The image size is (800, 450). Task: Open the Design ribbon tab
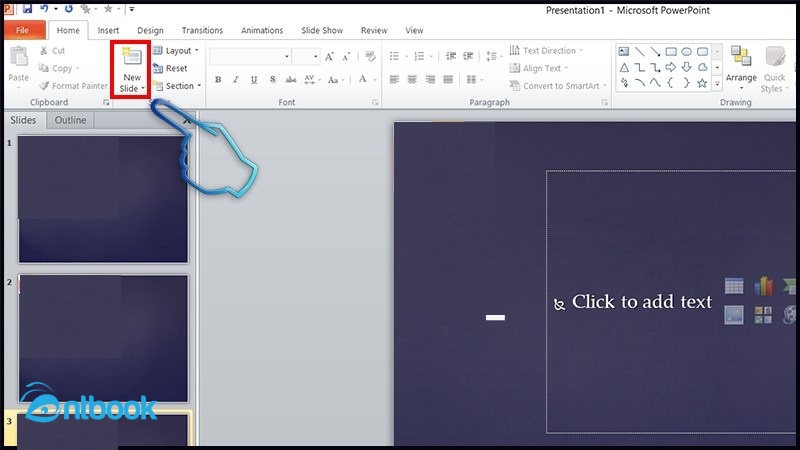150,31
